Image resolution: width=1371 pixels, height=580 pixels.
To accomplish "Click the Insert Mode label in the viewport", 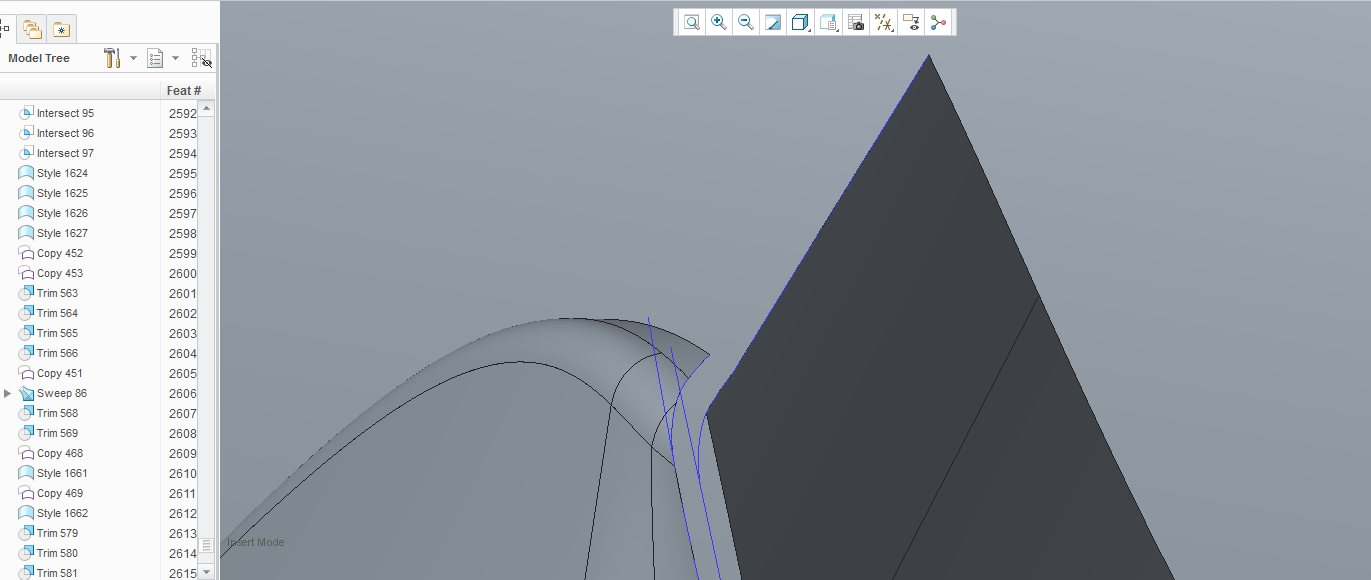I will (x=256, y=542).
